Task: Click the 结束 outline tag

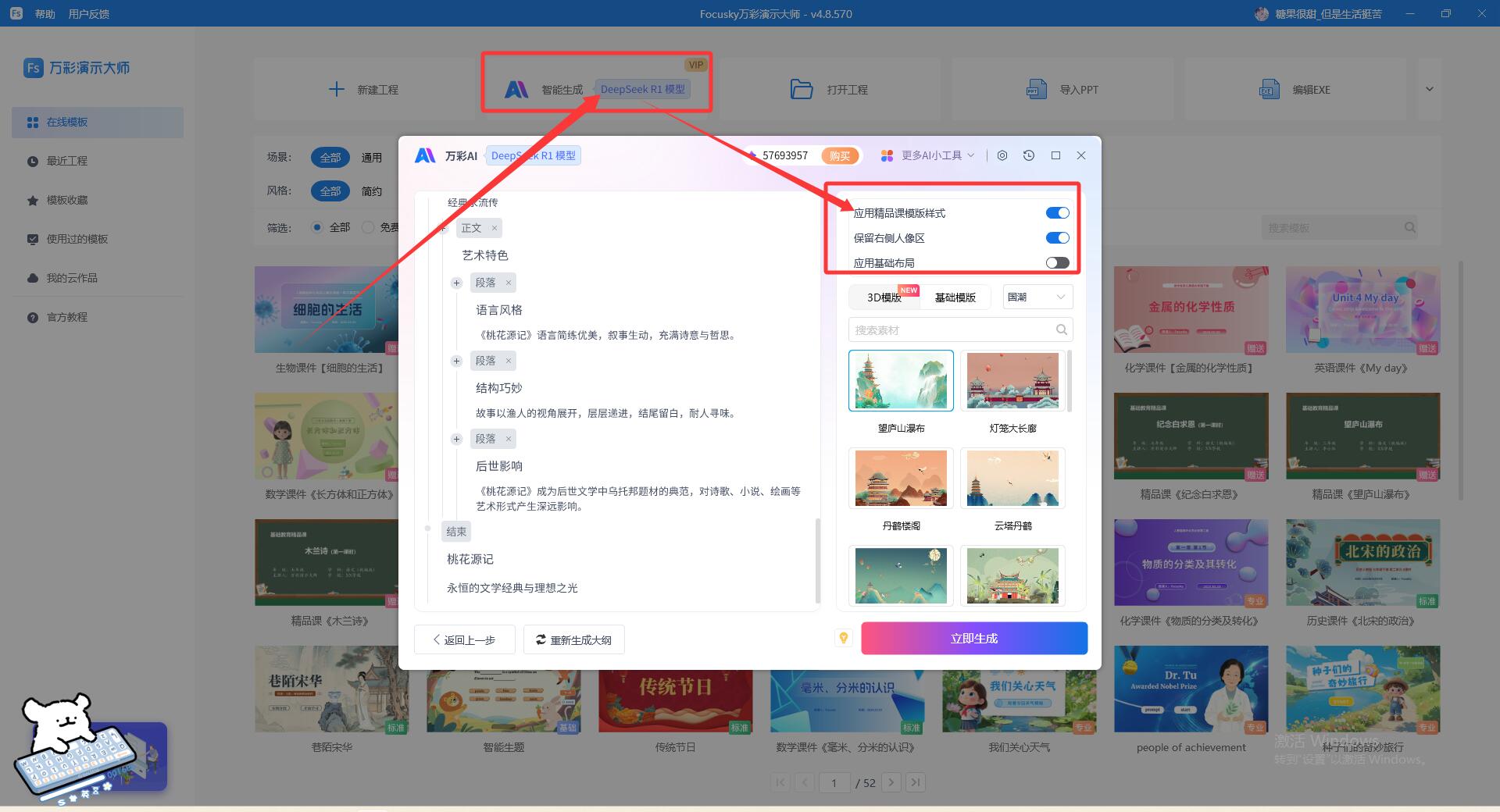Action: tap(456, 532)
